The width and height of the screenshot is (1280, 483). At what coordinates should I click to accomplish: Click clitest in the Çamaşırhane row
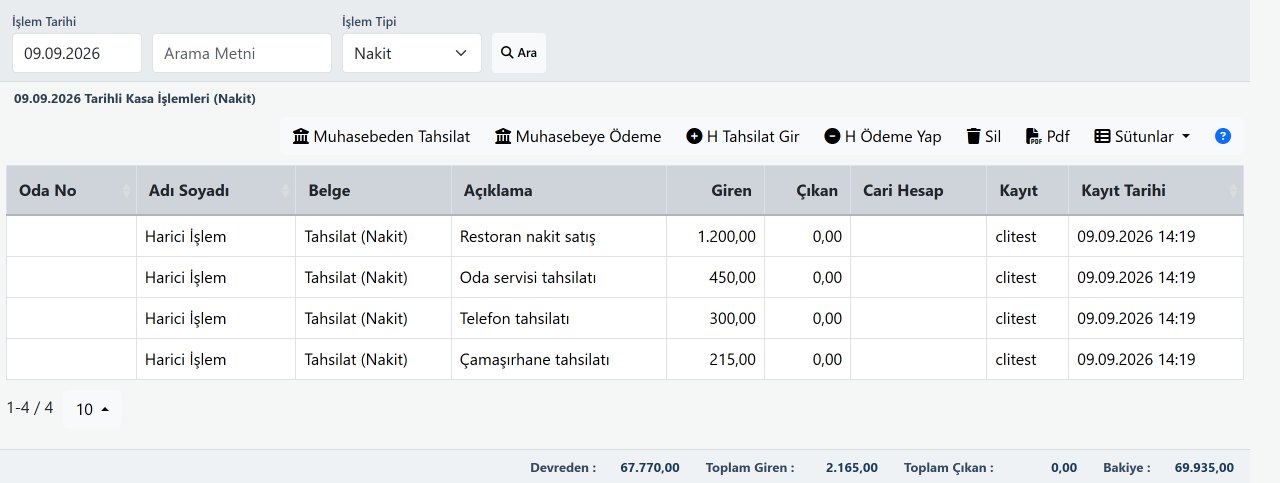point(1016,359)
